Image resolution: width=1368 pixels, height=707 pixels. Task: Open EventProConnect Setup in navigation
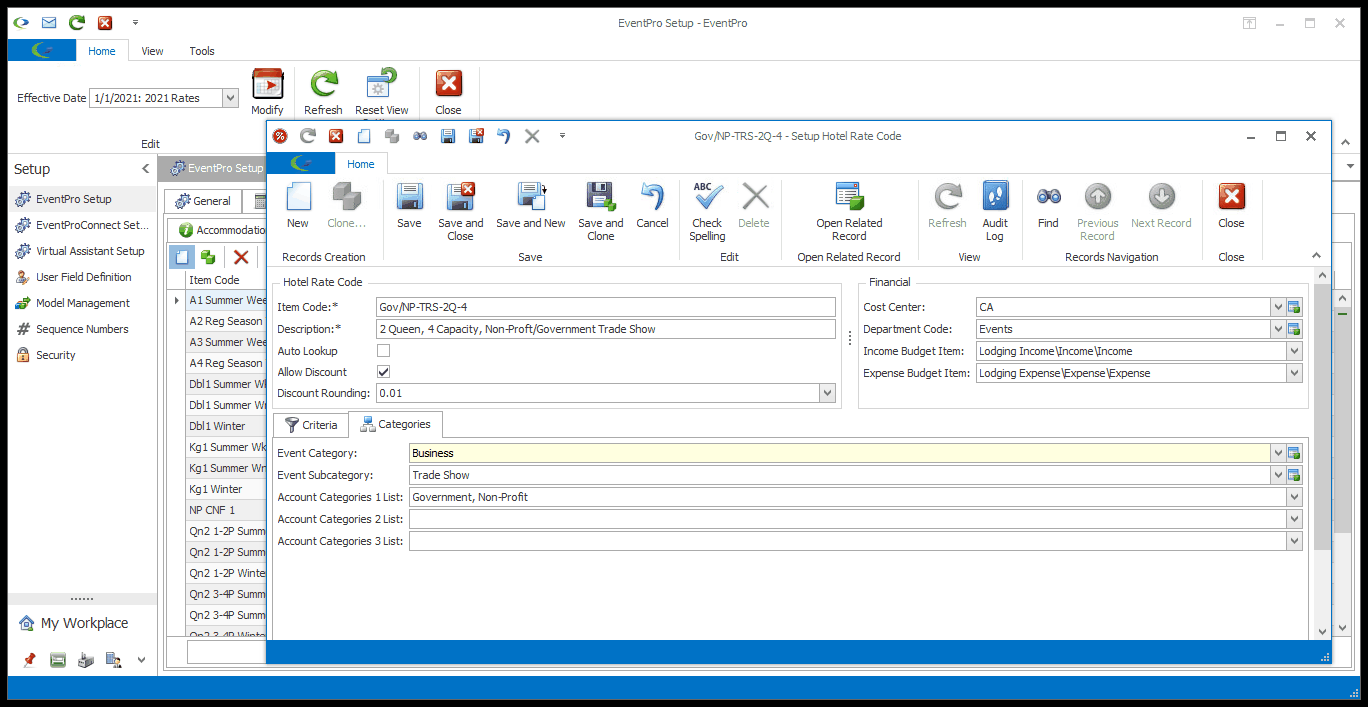tap(82, 225)
